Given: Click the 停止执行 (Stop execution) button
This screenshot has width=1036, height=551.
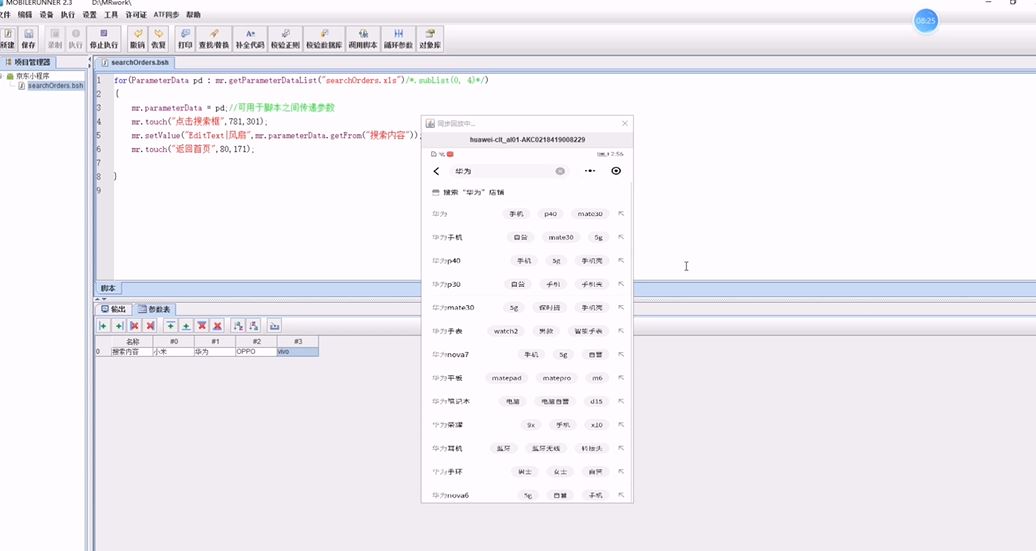Looking at the screenshot, I should pos(104,39).
